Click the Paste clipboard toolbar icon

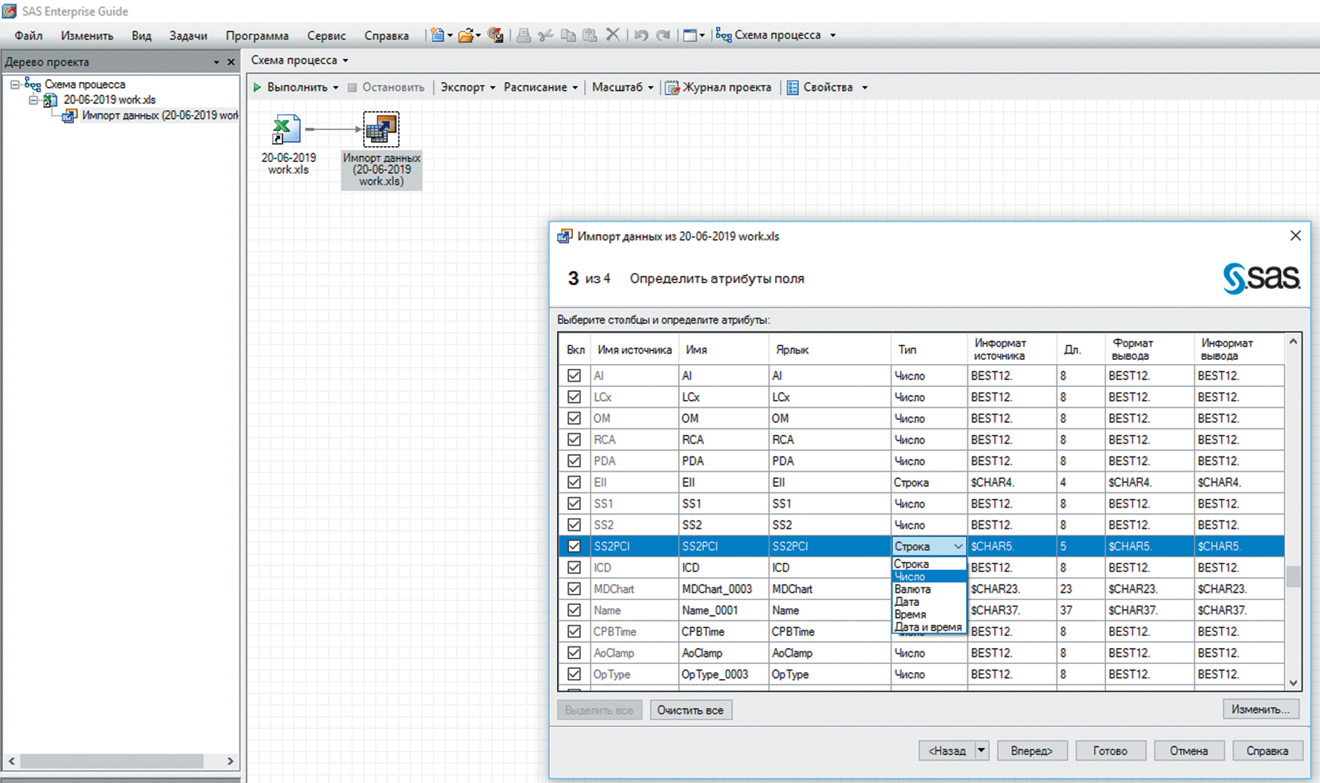[x=590, y=35]
